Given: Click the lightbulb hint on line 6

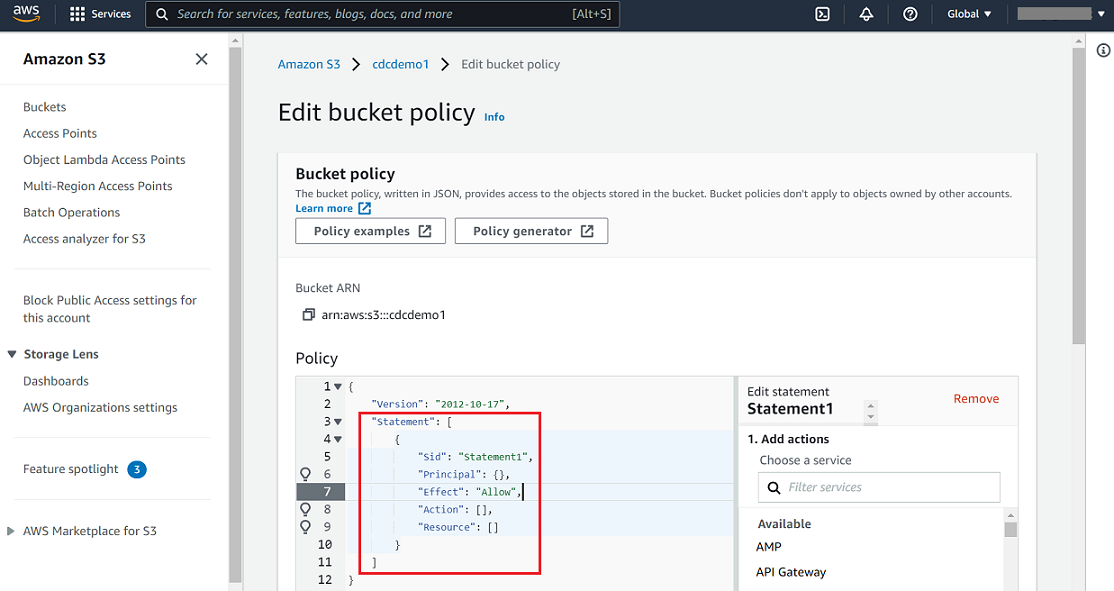Looking at the screenshot, I should click(x=306, y=474).
